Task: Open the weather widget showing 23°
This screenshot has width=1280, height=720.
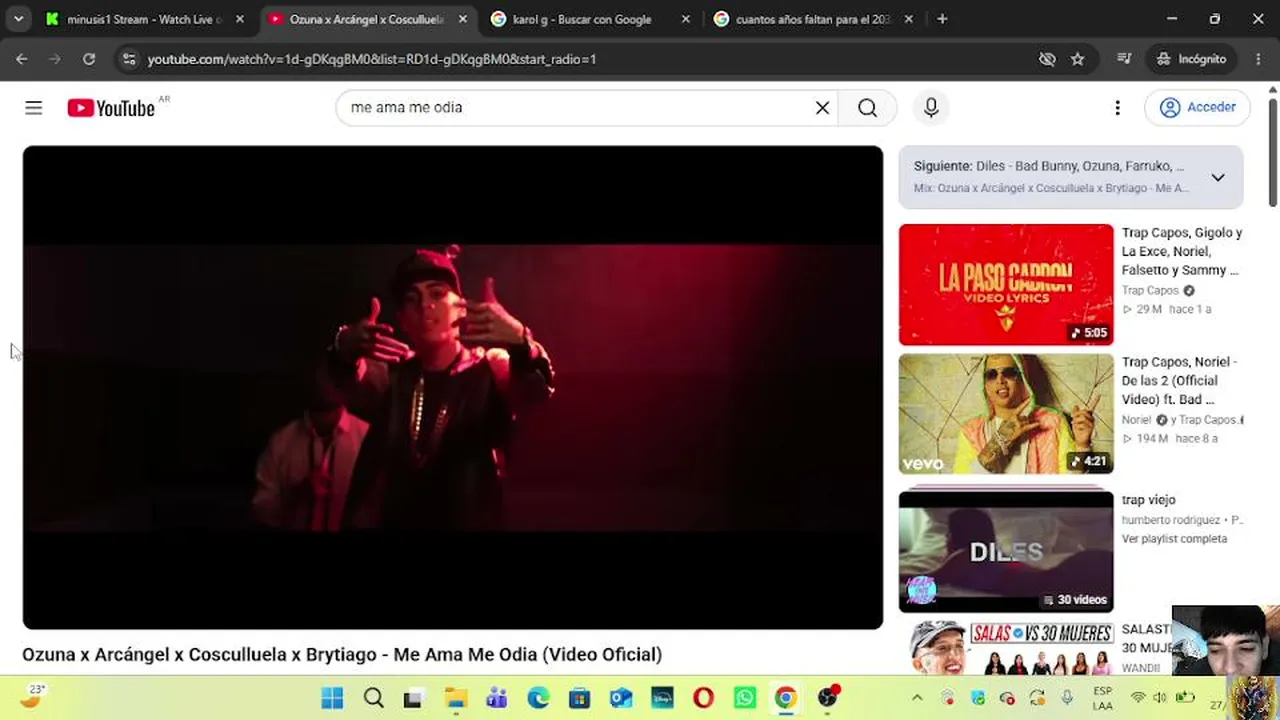Action: click(33, 696)
